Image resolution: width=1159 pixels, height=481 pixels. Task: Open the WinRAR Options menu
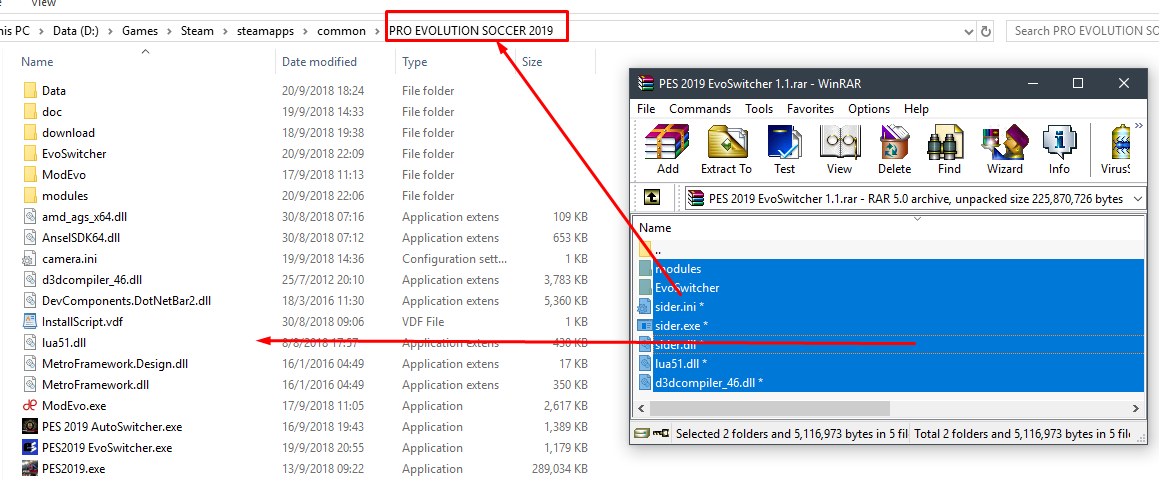coord(869,109)
